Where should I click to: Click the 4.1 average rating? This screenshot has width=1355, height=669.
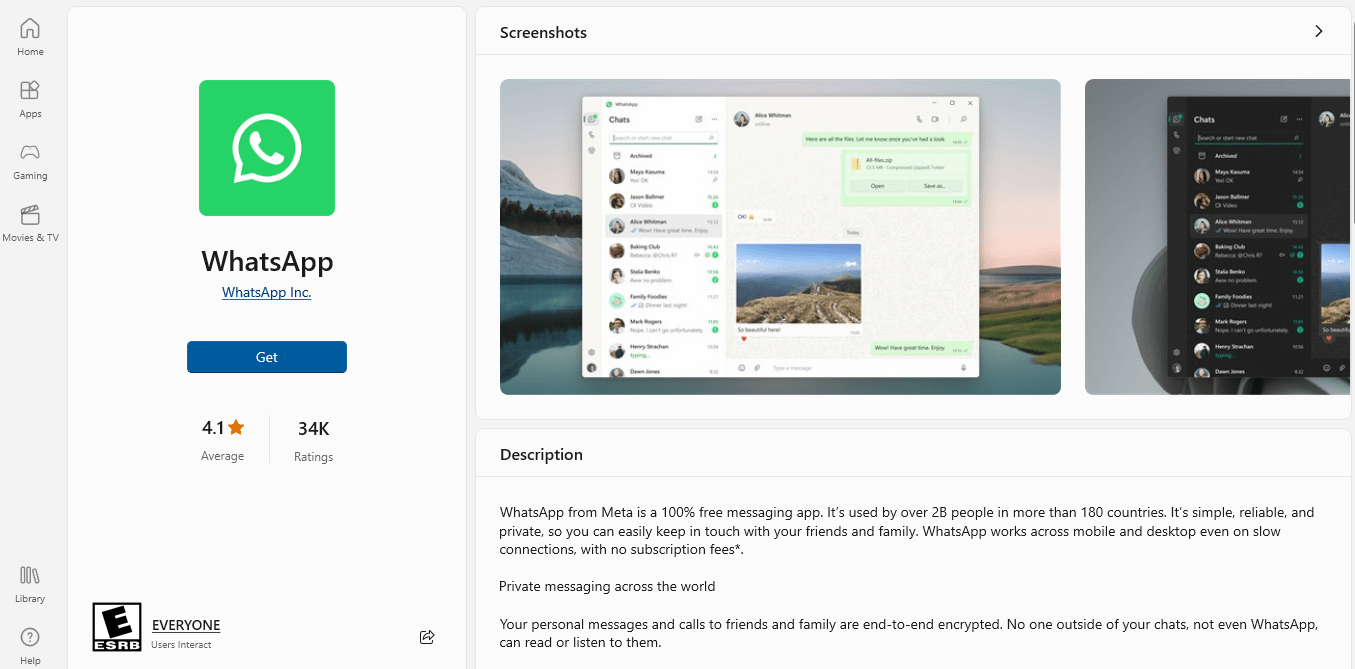[215, 426]
